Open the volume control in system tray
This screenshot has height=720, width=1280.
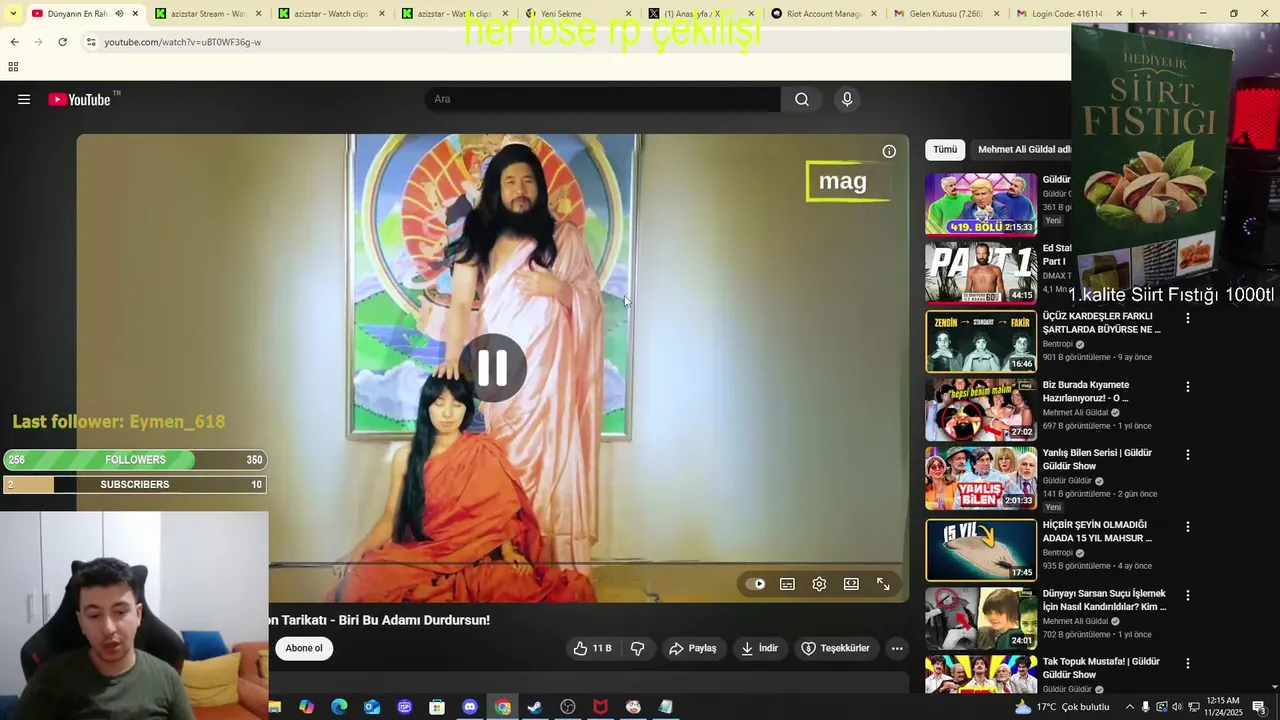(1176, 707)
